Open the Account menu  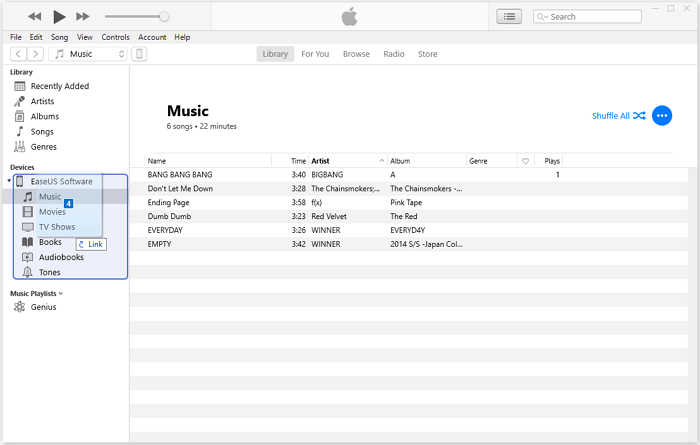point(152,37)
